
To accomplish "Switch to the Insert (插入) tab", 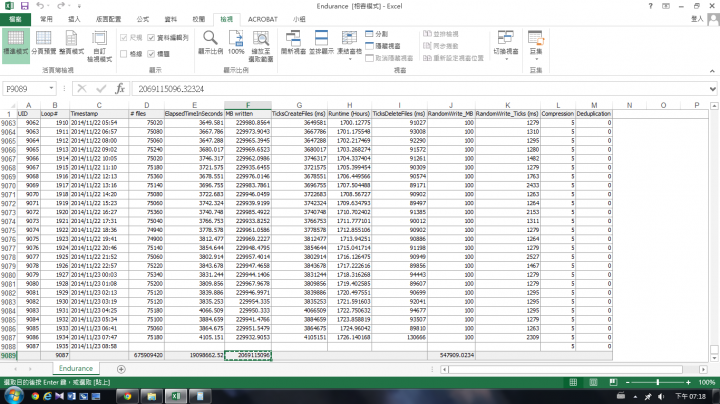I will (x=74, y=19).
